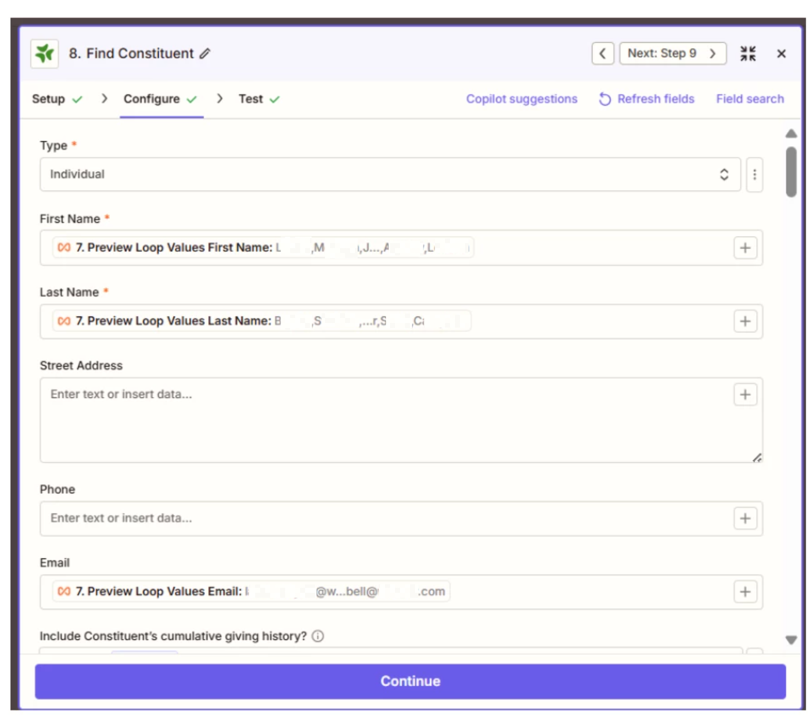Open the Configure tab

click(x=152, y=99)
